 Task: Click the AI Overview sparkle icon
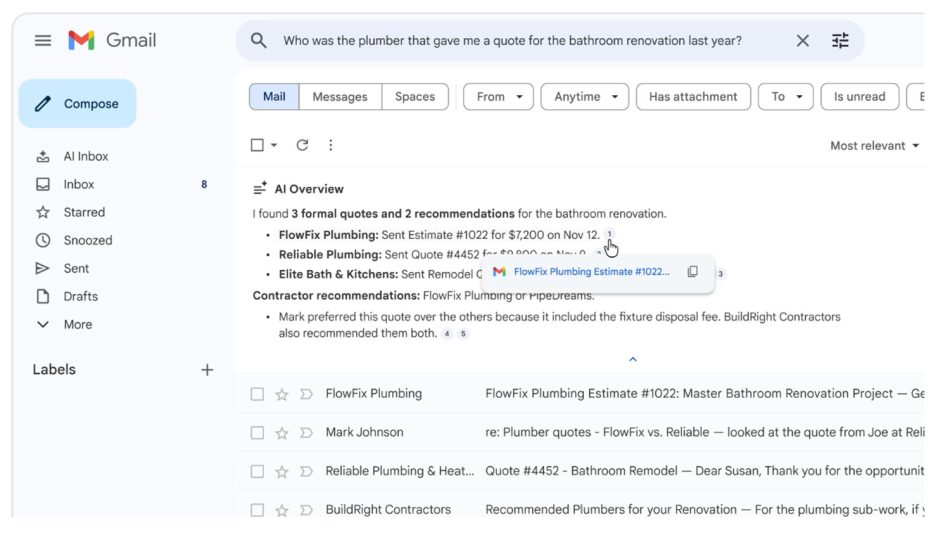point(260,188)
